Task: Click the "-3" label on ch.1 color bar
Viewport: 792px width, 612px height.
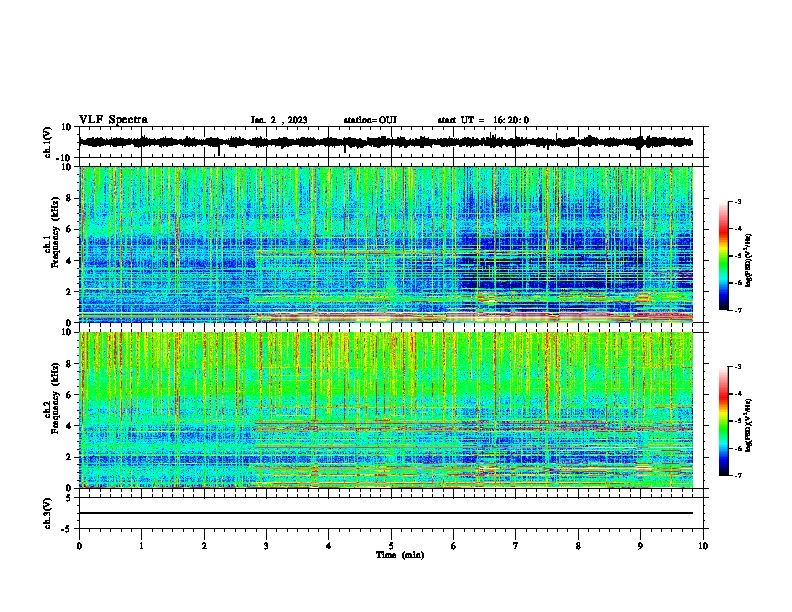Action: click(x=738, y=202)
